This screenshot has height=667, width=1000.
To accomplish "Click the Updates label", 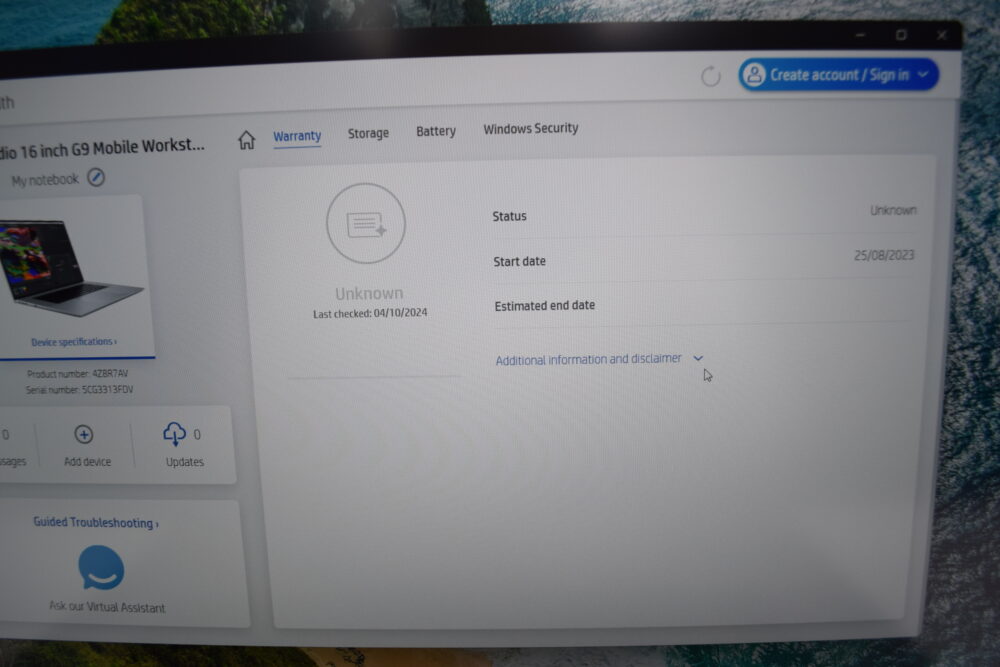I will 185,462.
